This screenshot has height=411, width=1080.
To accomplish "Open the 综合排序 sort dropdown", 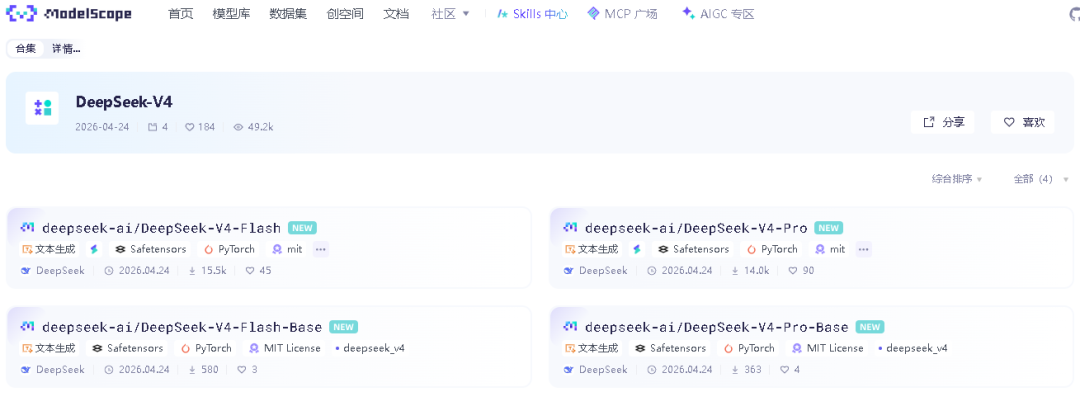I will point(957,179).
